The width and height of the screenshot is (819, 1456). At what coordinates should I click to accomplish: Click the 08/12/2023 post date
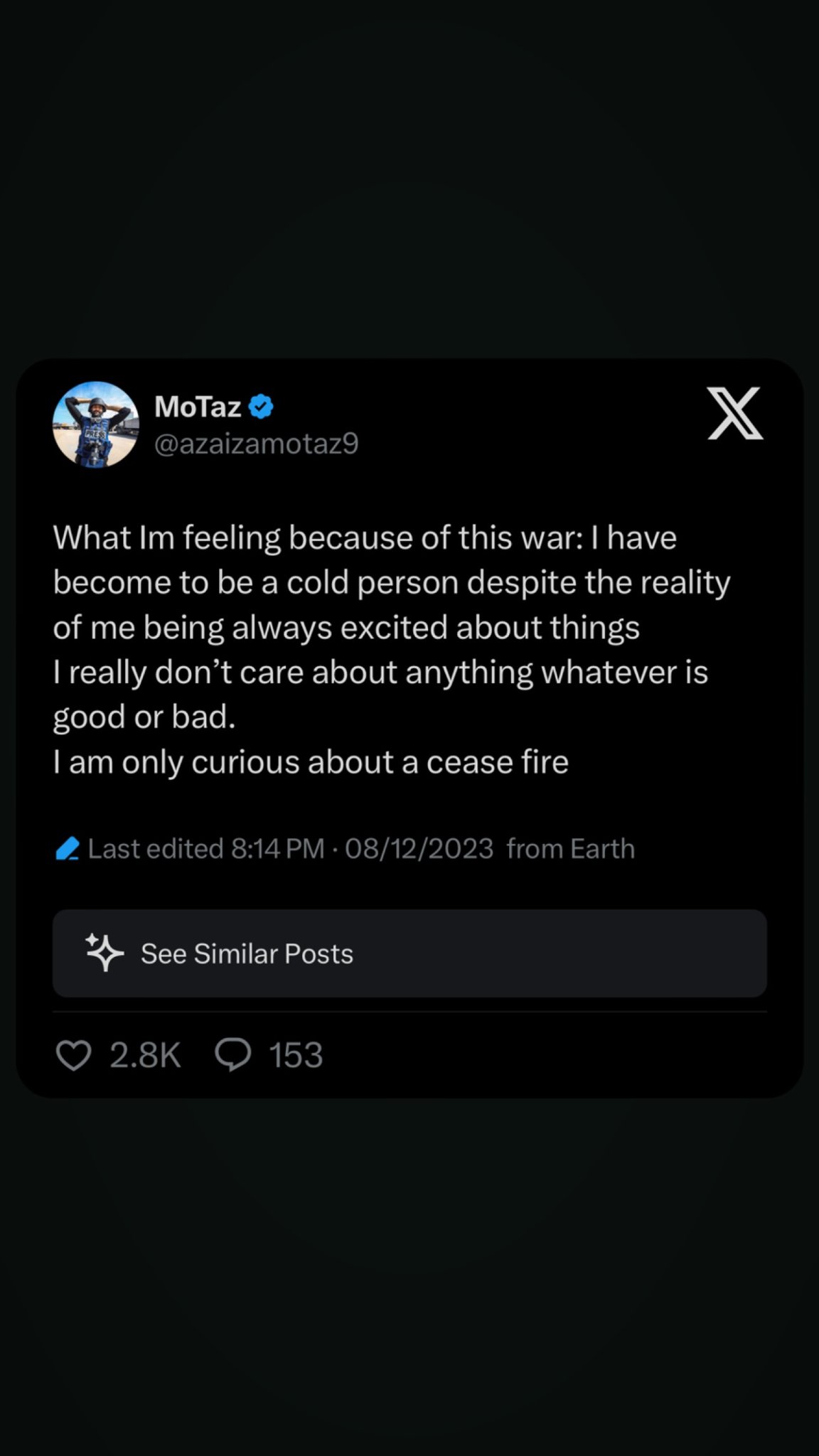pos(419,848)
